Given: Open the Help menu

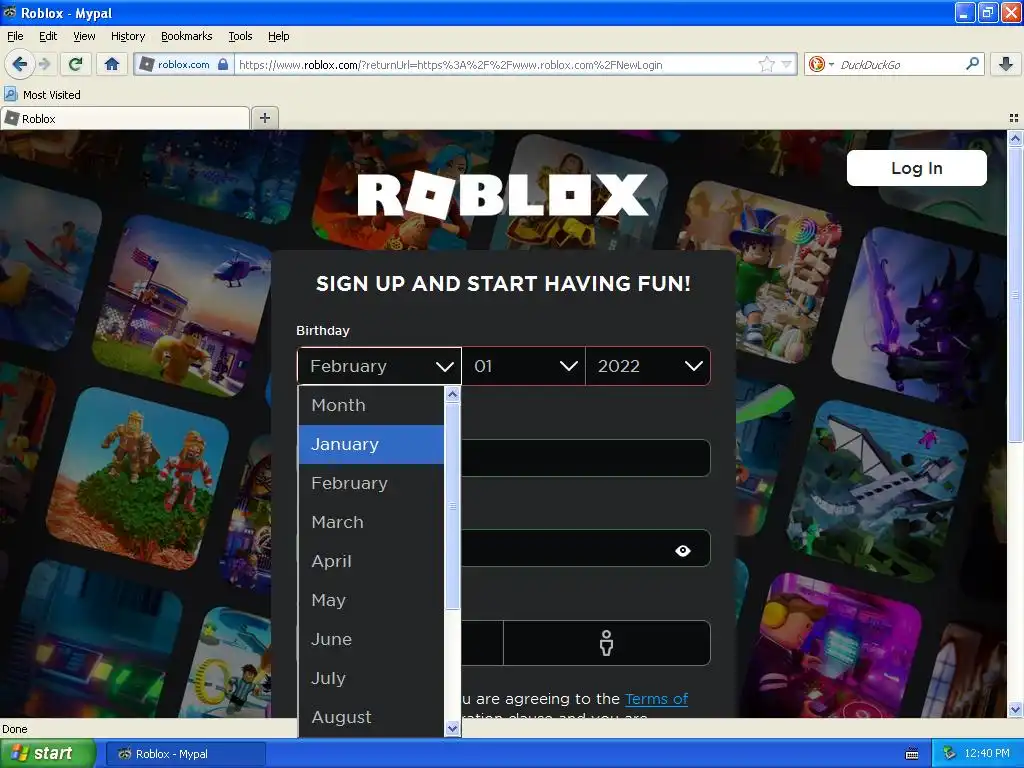Looking at the screenshot, I should 278,36.
